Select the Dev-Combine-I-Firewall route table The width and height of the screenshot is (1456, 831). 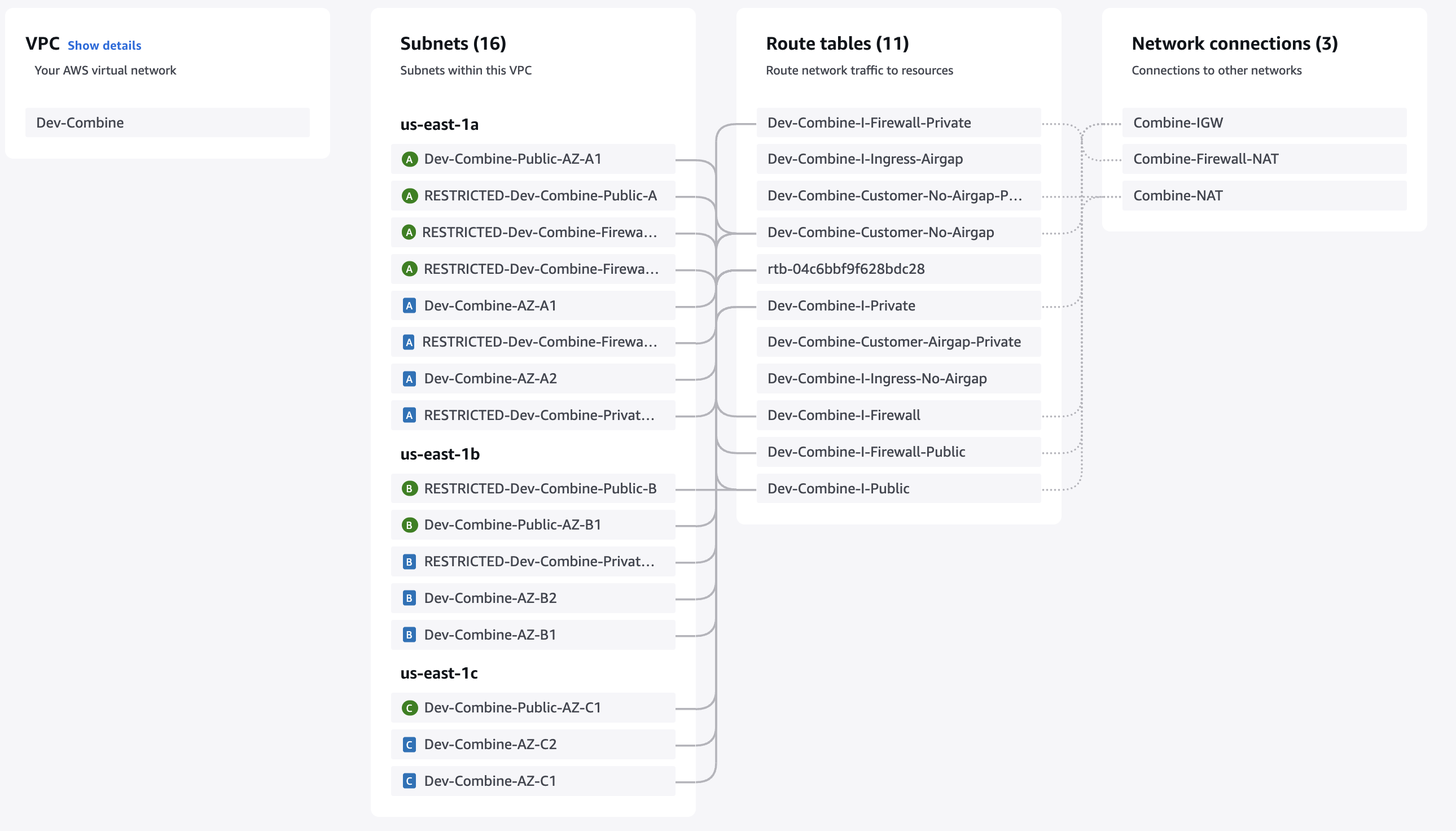pos(898,415)
